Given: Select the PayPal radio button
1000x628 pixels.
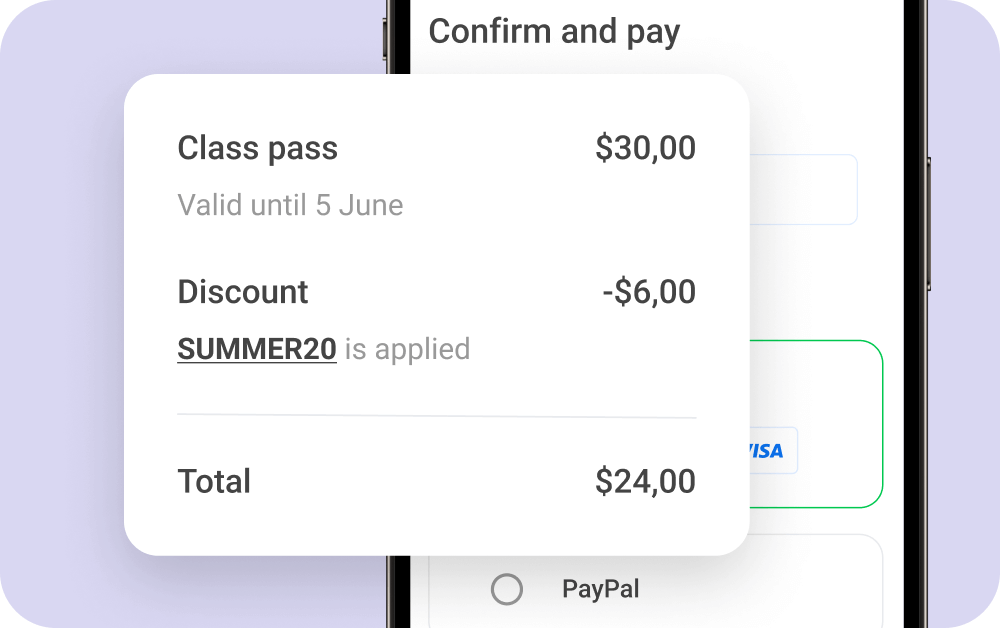Looking at the screenshot, I should tap(507, 589).
